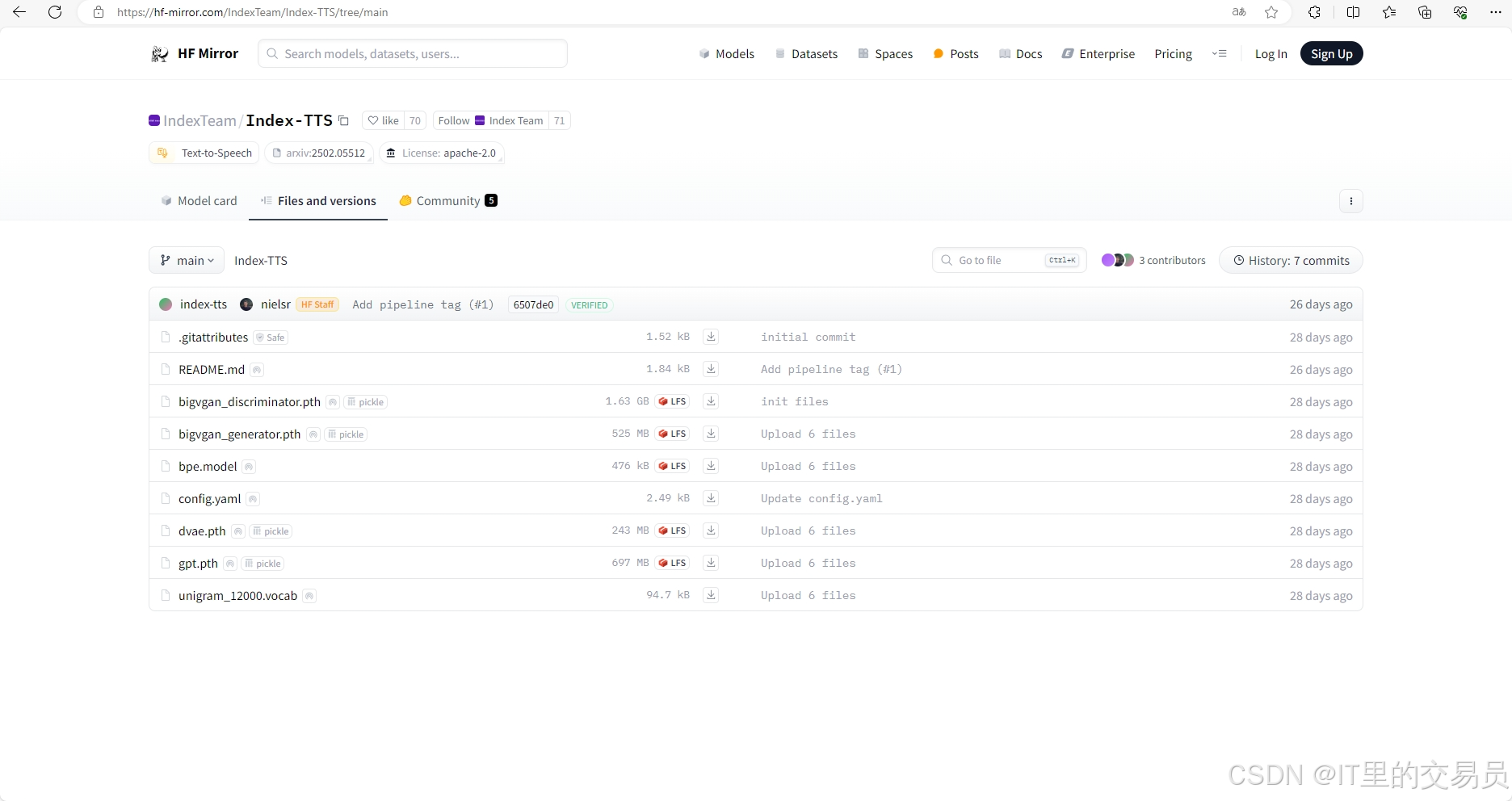Open the README.md file
The height and width of the screenshot is (801, 1512).
(x=212, y=369)
